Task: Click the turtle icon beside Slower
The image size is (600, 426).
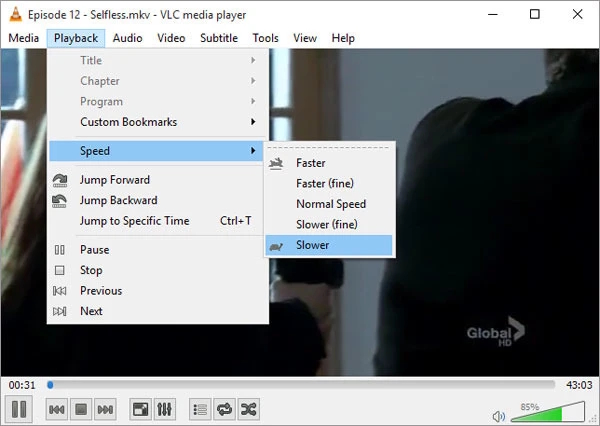Action: click(x=276, y=246)
